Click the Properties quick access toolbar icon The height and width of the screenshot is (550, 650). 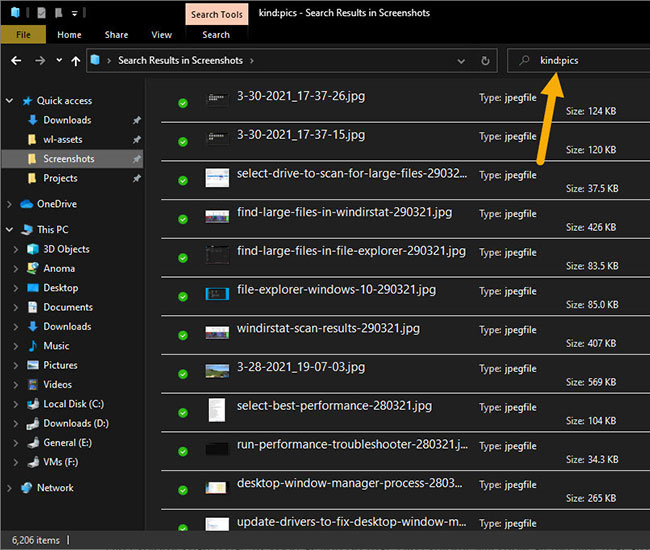(41, 13)
